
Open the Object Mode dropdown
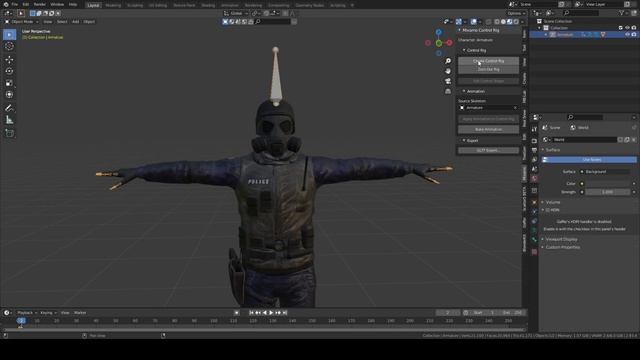[22, 22]
